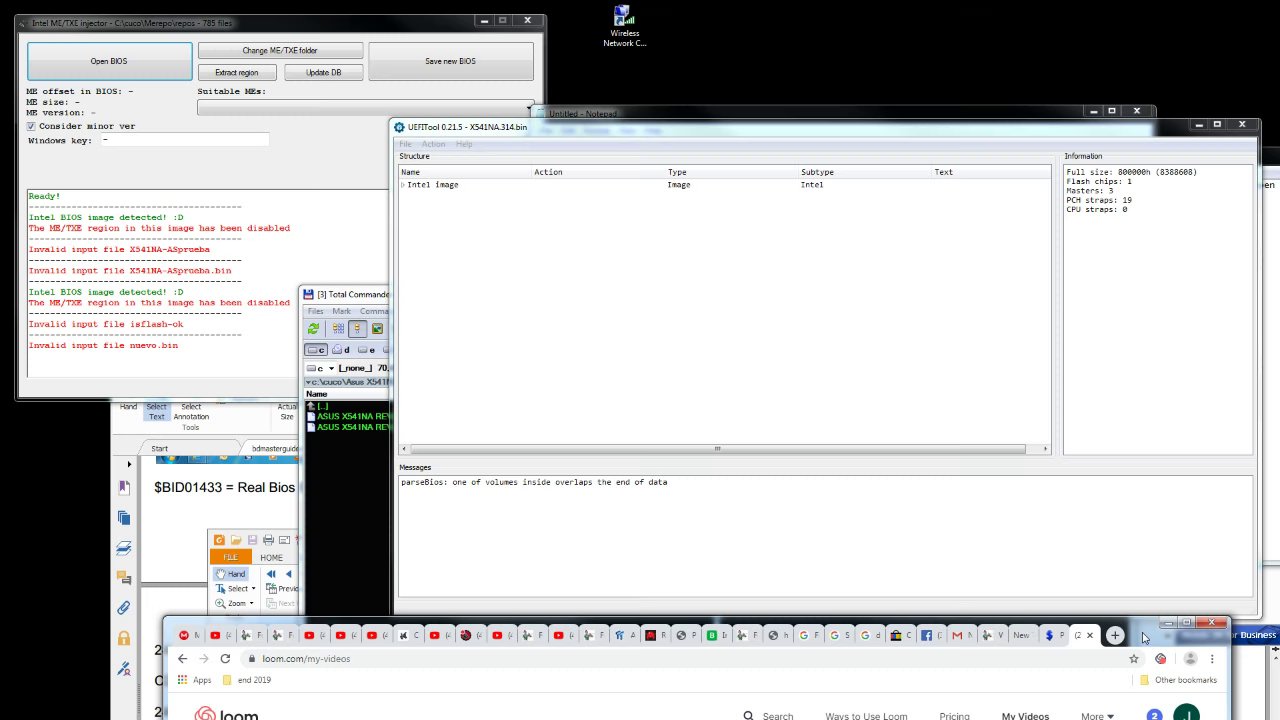
Task: Expand the More dropdown on Loom
Action: point(1097,716)
